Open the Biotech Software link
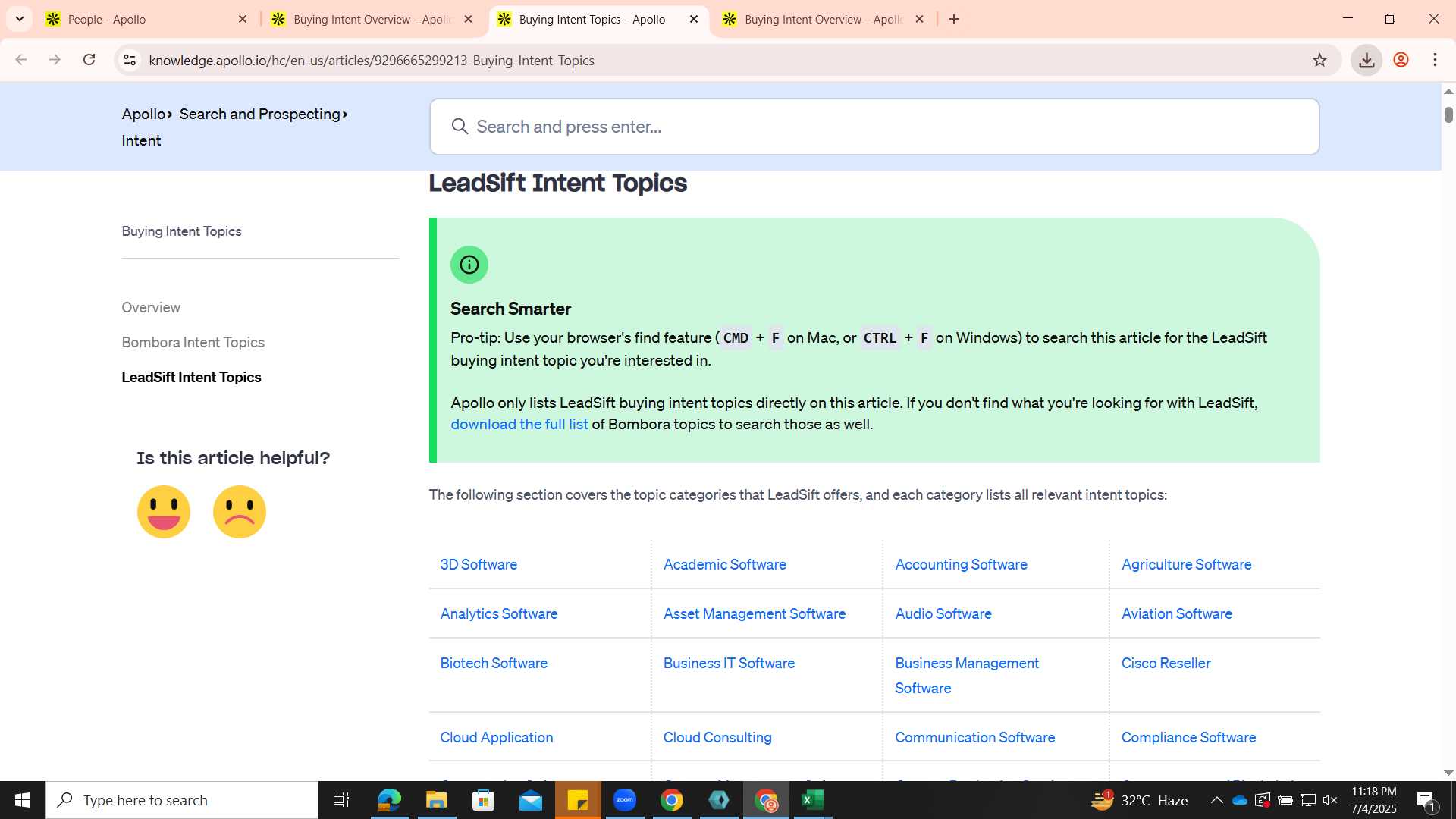The width and height of the screenshot is (1456, 819). [494, 663]
